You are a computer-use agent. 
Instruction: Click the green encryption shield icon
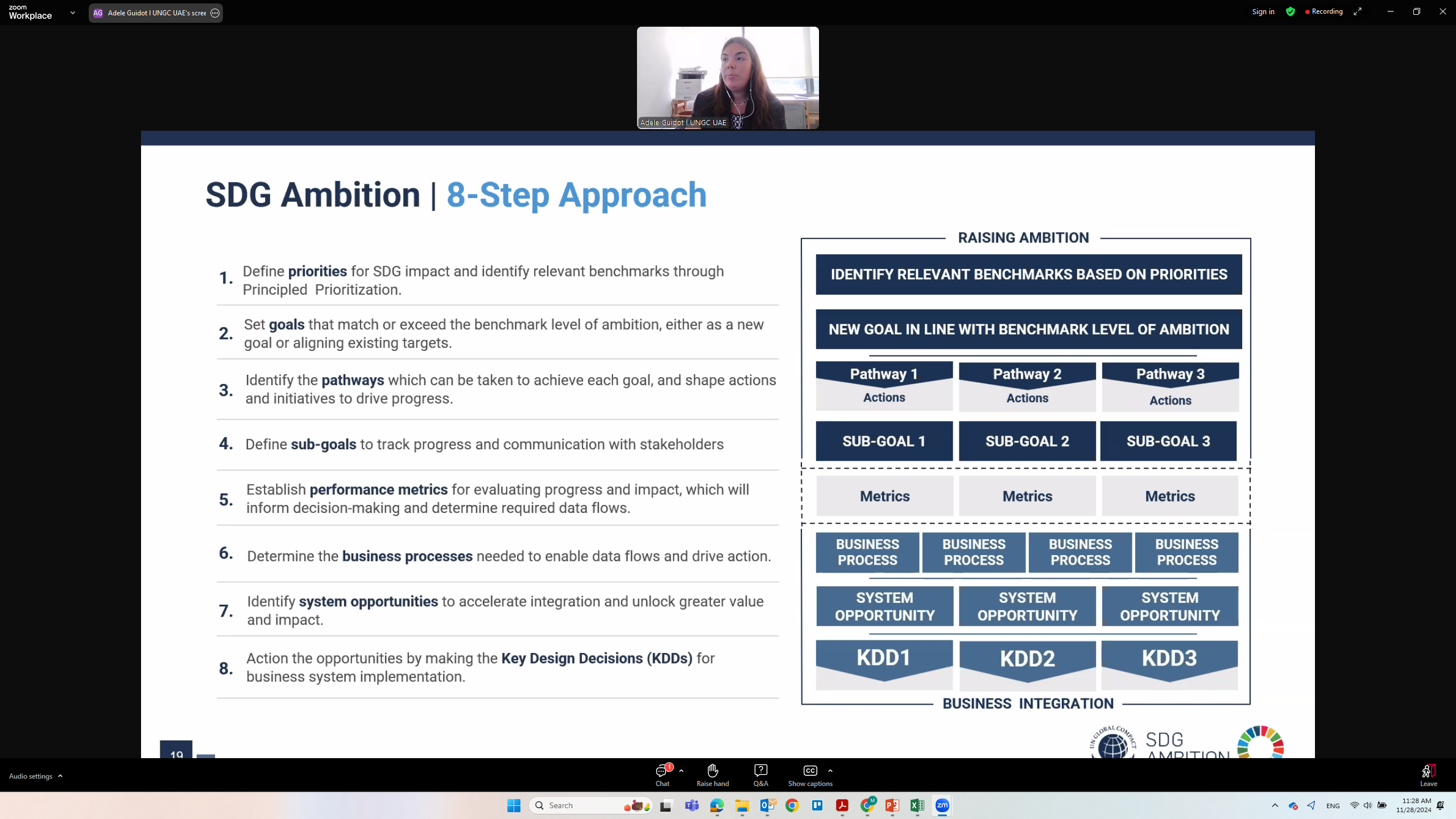click(x=1290, y=12)
